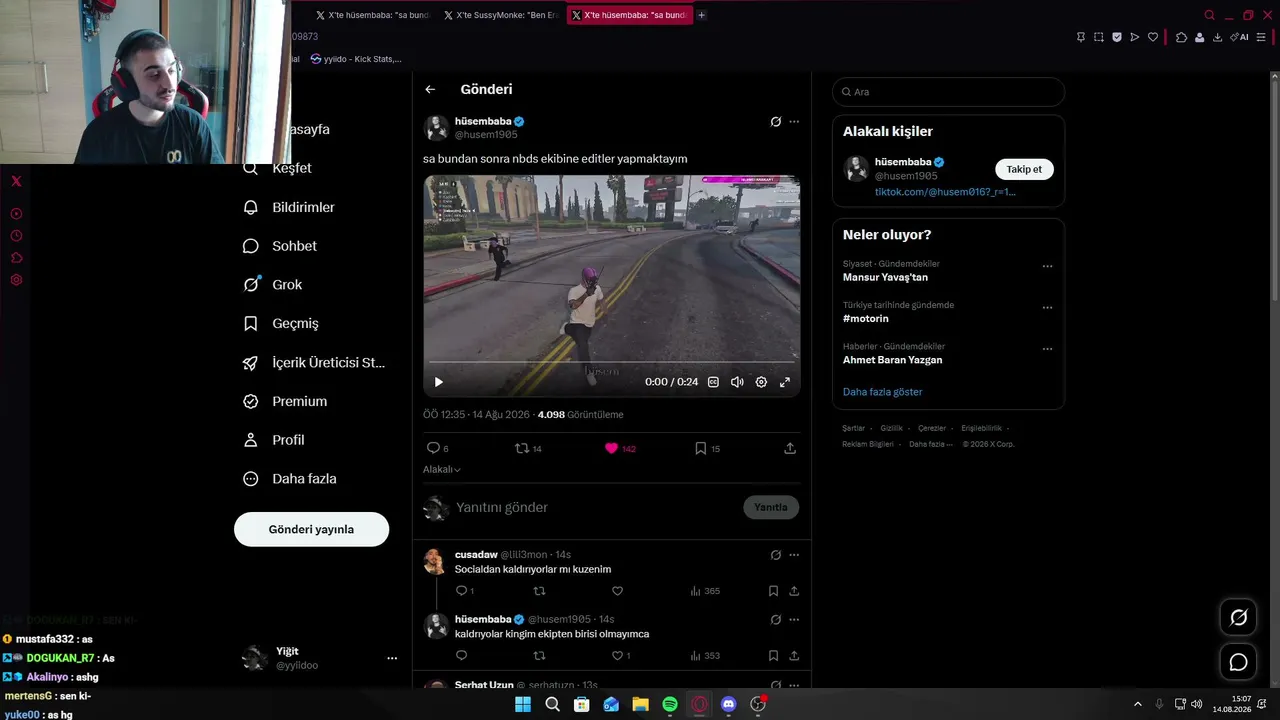Open Bildirimler notifications page
This screenshot has height=720, width=1280.
point(289,207)
